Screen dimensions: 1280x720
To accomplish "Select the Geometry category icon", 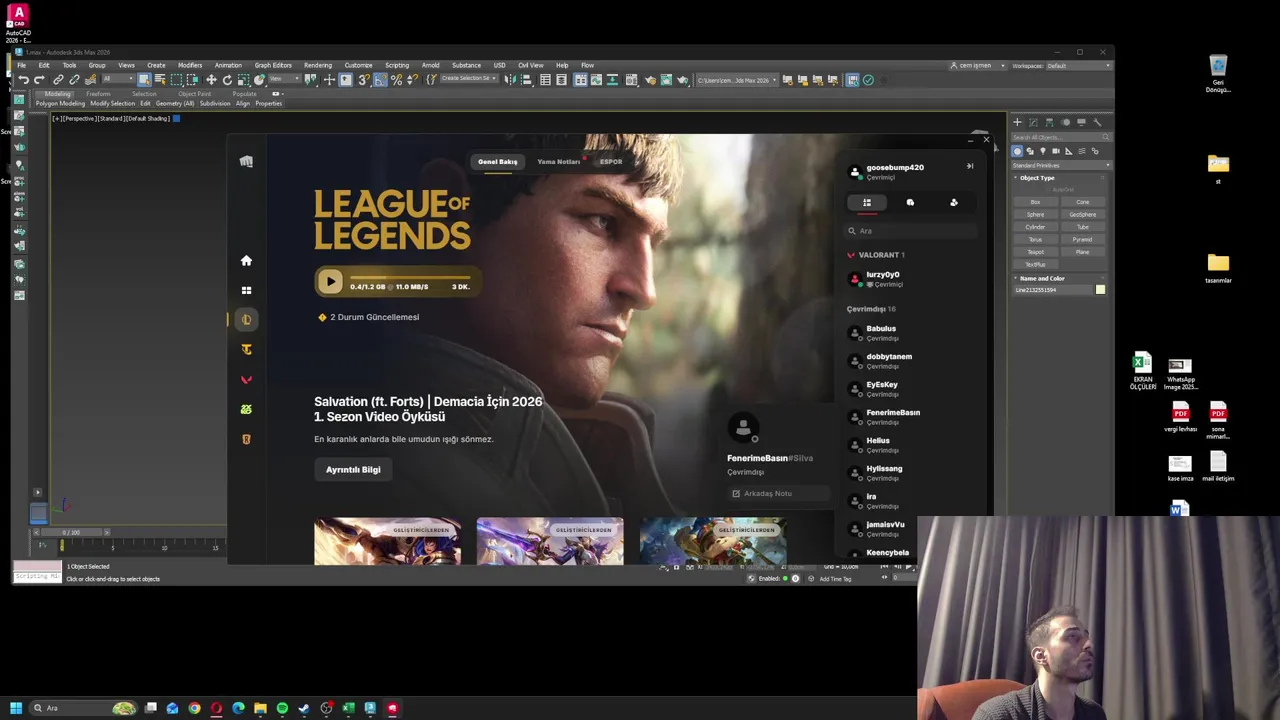I will click(x=1017, y=151).
